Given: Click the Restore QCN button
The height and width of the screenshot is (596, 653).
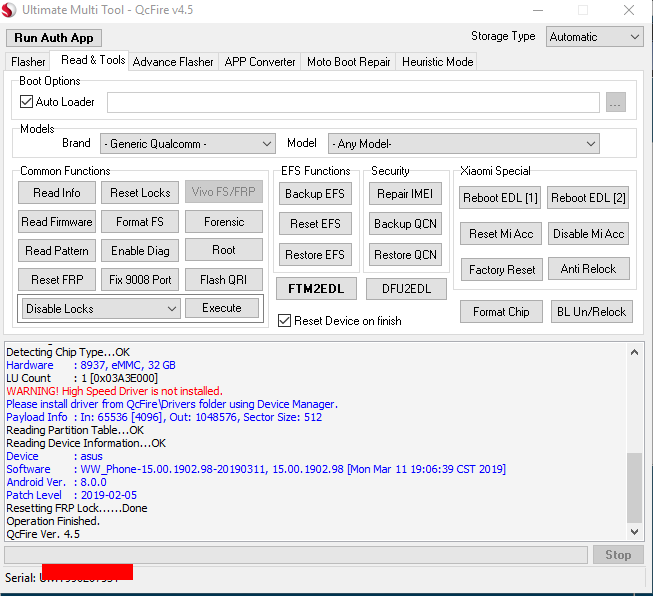Looking at the screenshot, I should pos(405,254).
